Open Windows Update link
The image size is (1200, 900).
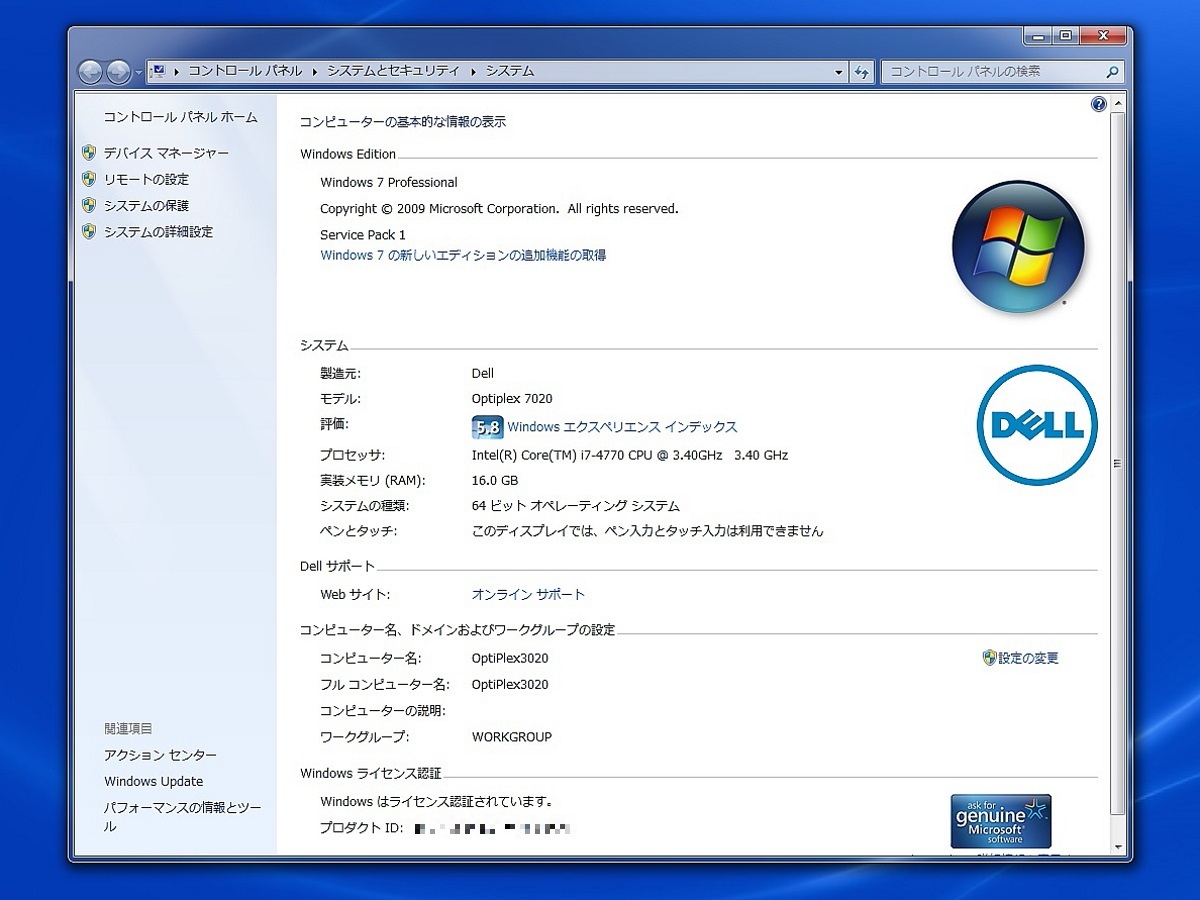pos(154,781)
